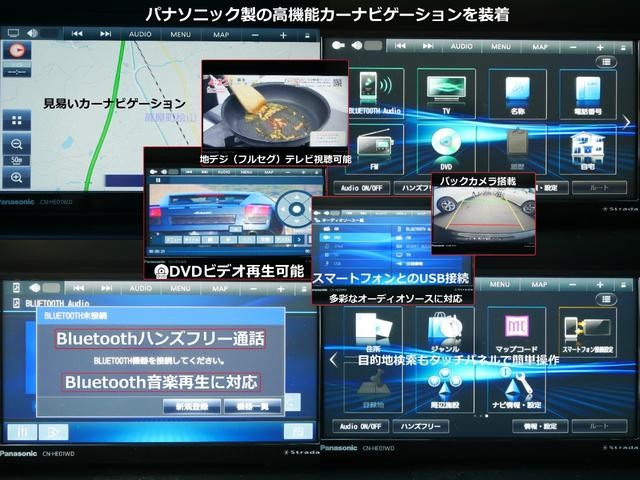640x480 pixels.
Task: Open 名称 name search icon
Action: pyautogui.click(x=517, y=94)
